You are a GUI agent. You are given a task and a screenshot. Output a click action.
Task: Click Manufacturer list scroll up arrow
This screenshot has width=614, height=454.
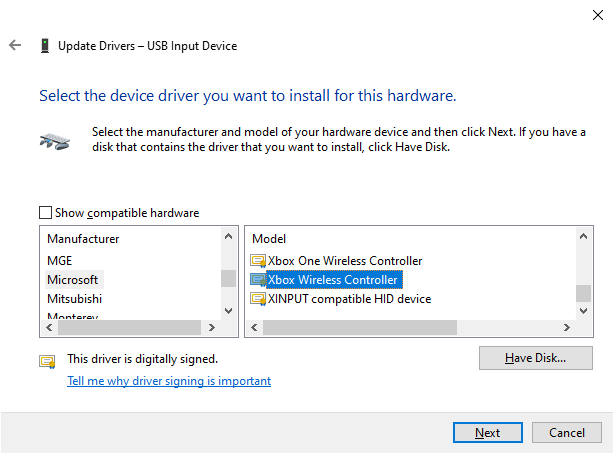pyautogui.click(x=229, y=236)
